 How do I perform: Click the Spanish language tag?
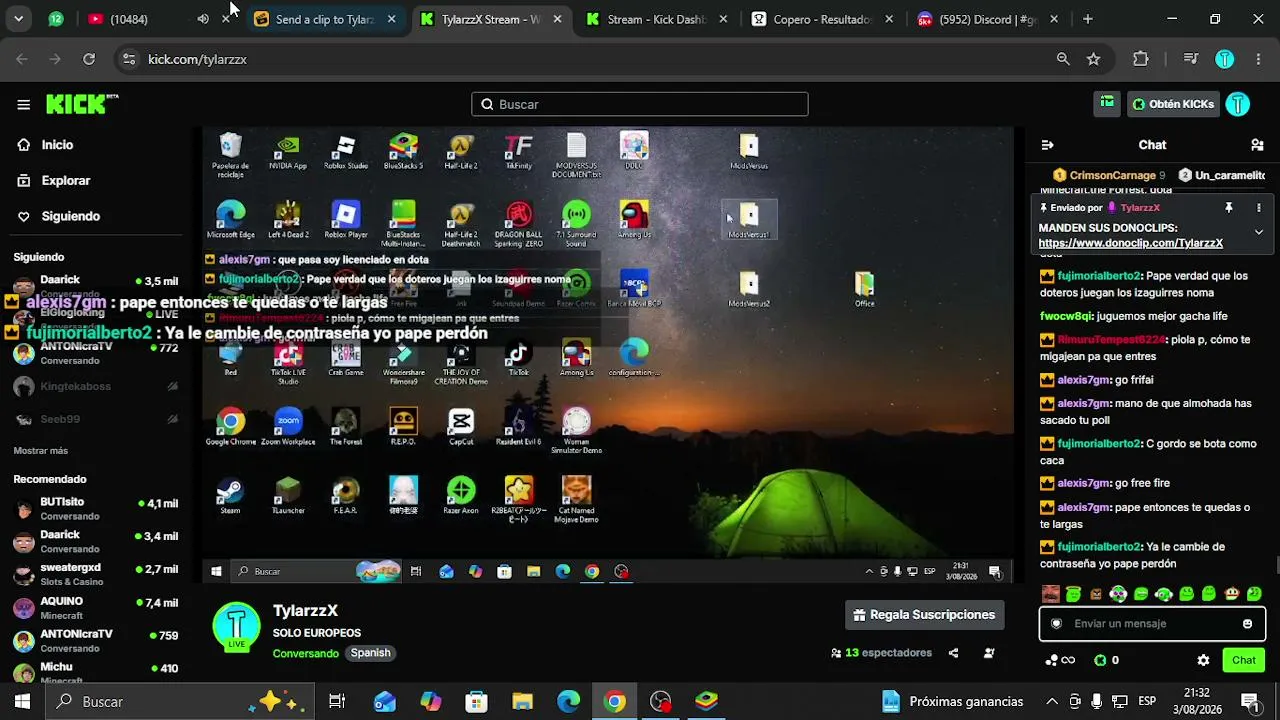[x=370, y=653]
